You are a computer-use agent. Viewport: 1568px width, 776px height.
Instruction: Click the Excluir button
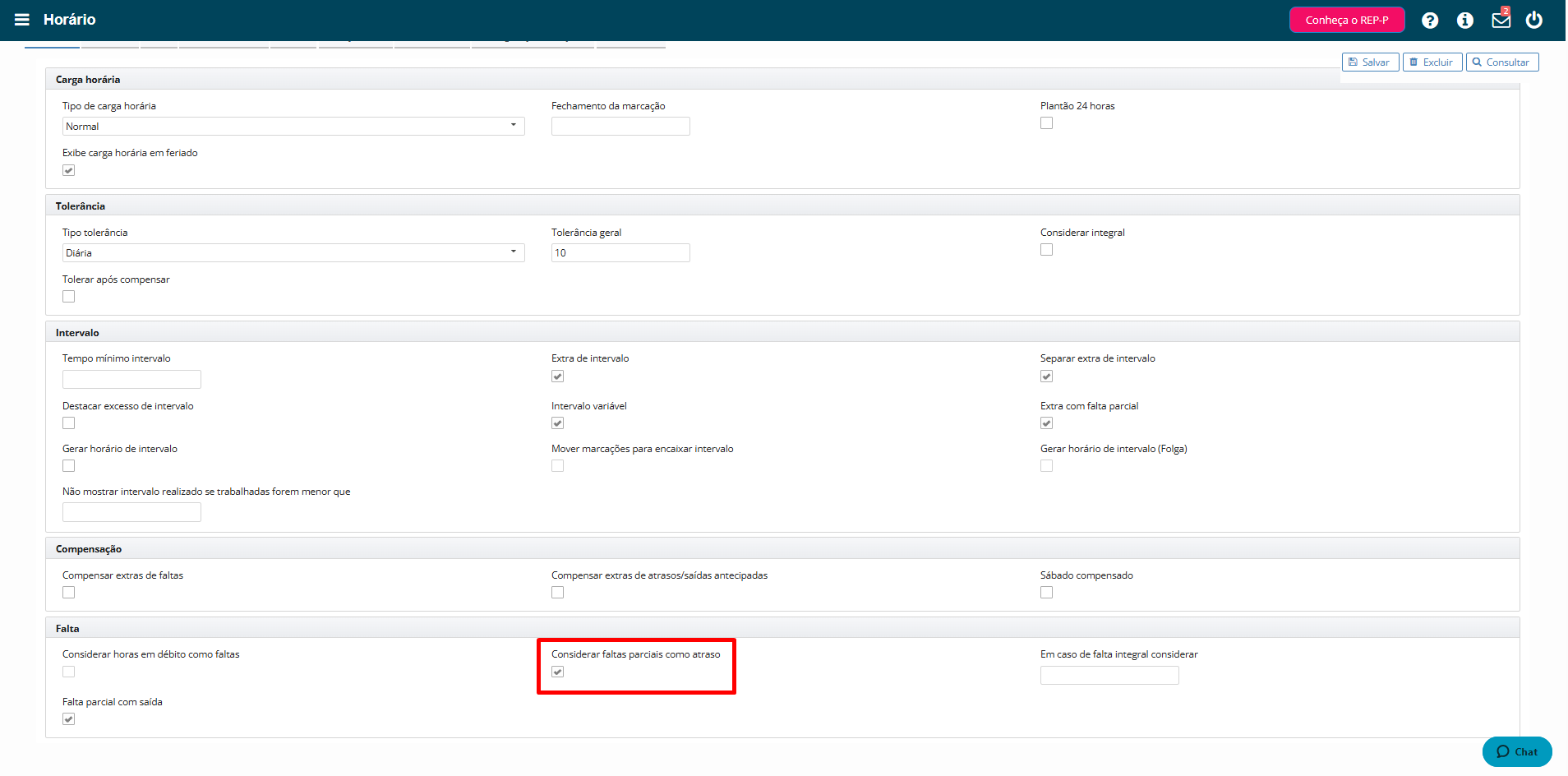(1432, 62)
